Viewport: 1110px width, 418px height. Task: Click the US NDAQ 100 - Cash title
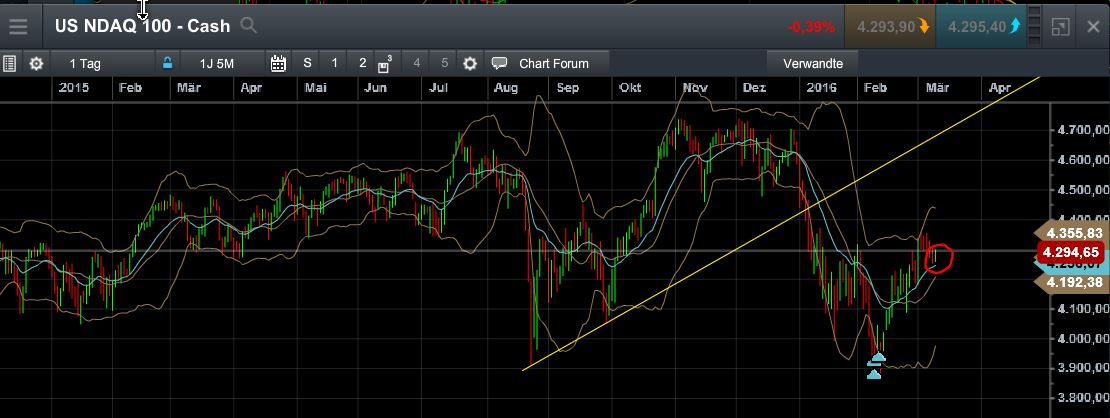pyautogui.click(x=142, y=26)
